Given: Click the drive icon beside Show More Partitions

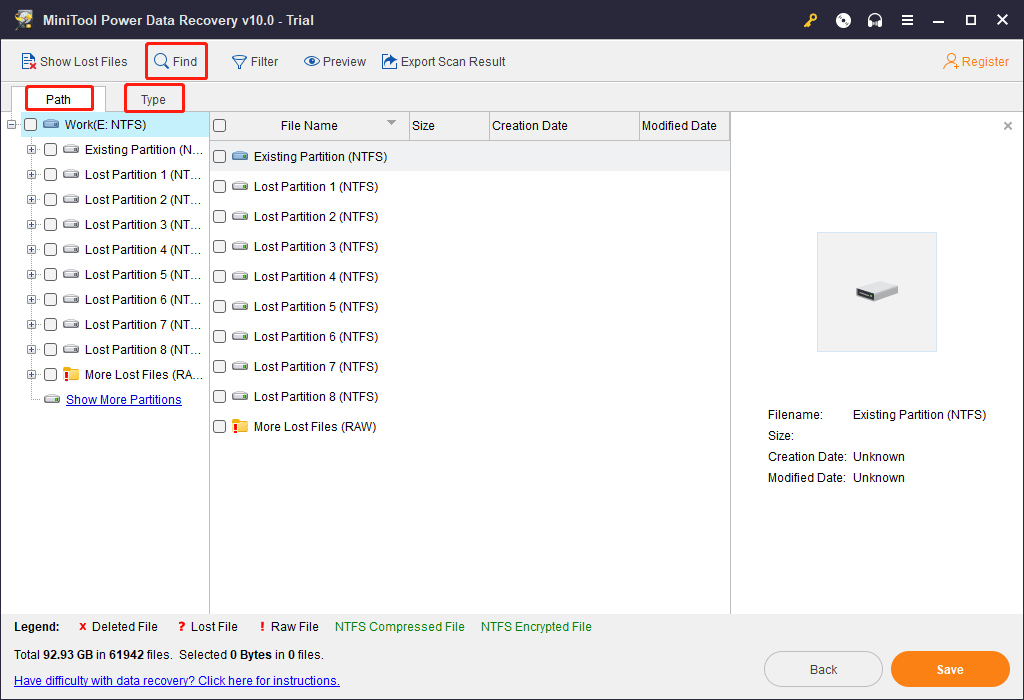Looking at the screenshot, I should 52,399.
